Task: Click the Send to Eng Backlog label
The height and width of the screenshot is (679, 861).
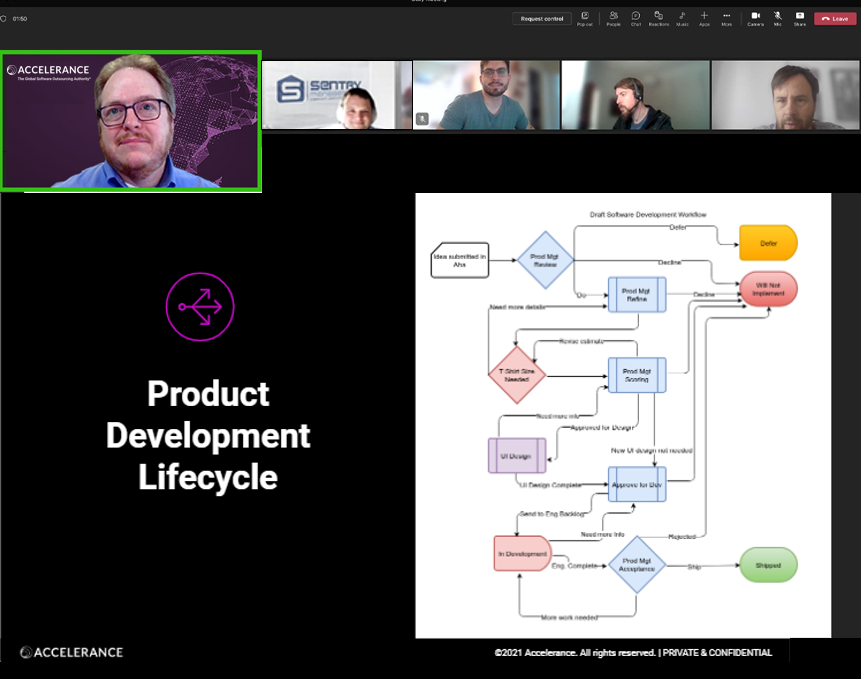Action: pos(552,514)
